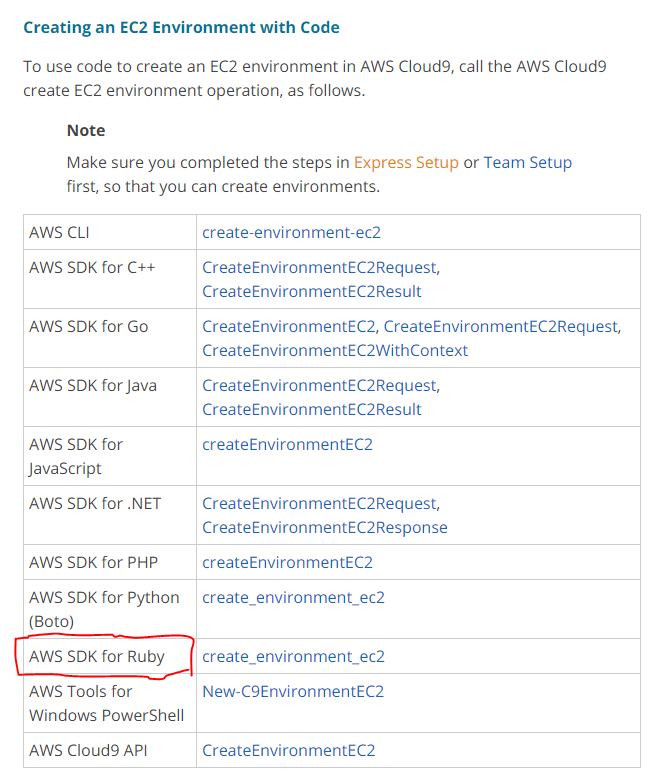Open create_environment_ec2 in the Ruby row

[293, 657]
